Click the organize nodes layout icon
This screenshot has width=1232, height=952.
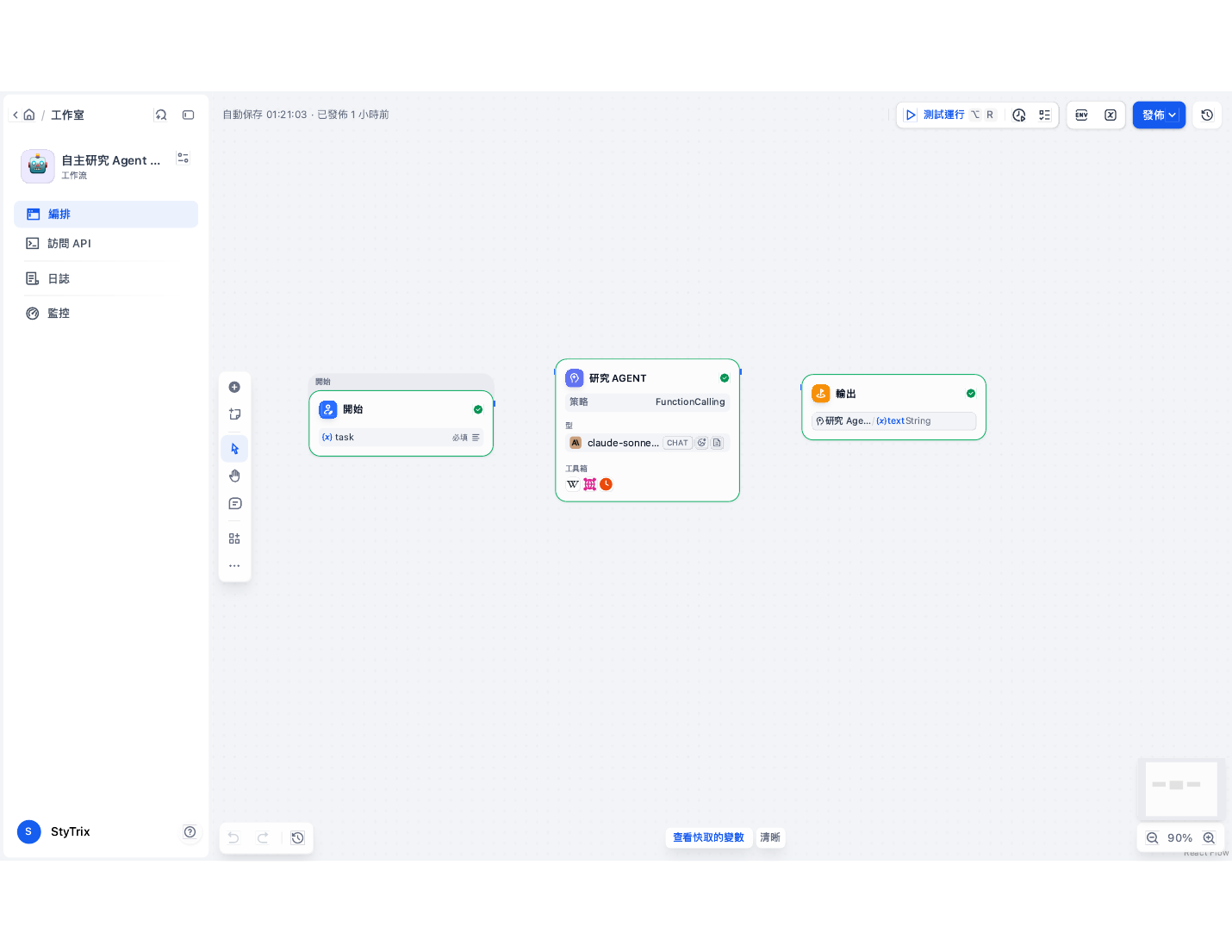tap(234, 538)
